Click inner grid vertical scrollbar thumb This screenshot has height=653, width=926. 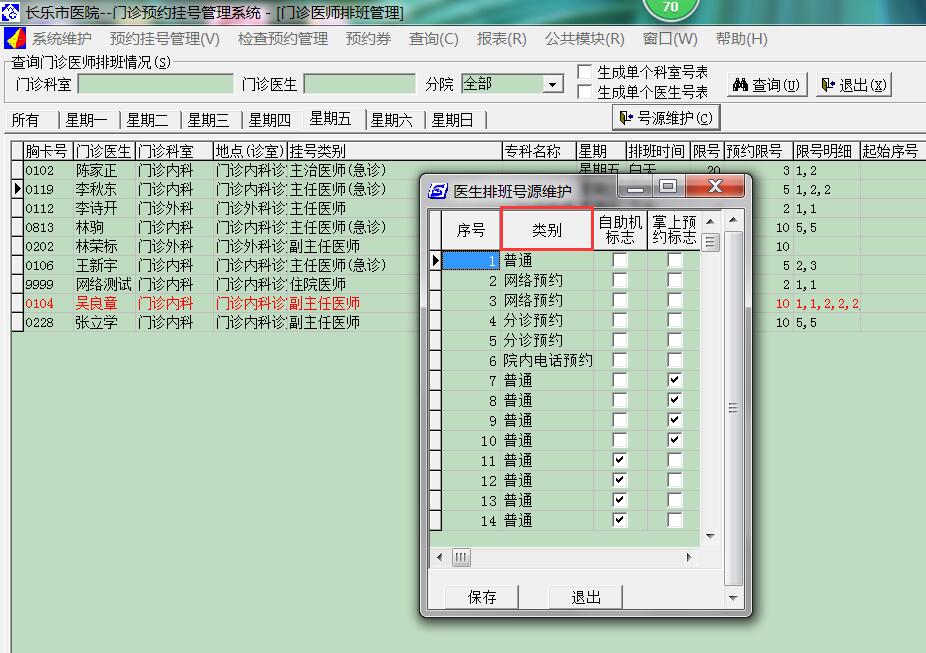[x=710, y=242]
